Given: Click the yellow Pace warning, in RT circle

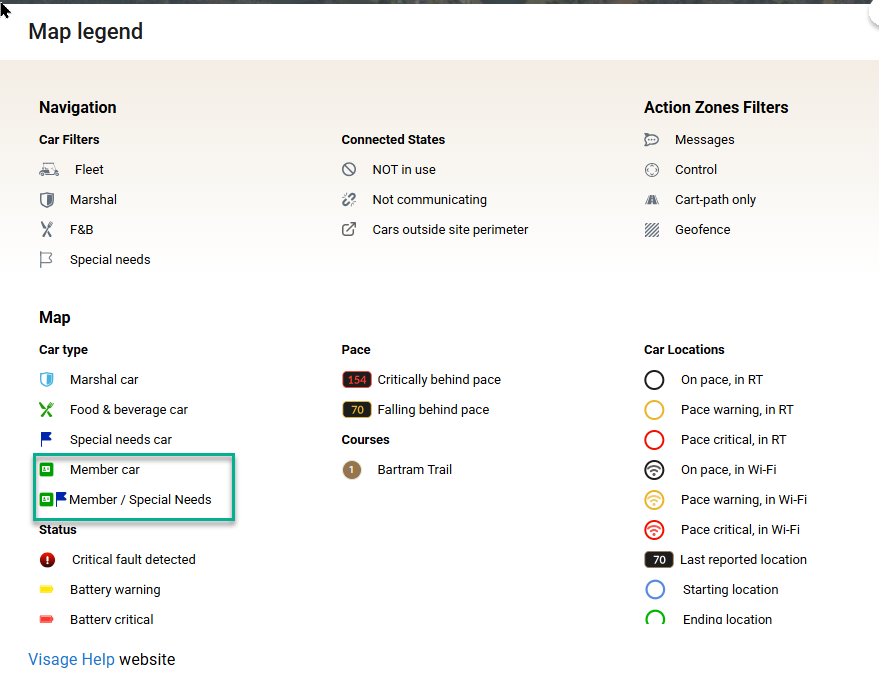Looking at the screenshot, I should coord(654,410).
